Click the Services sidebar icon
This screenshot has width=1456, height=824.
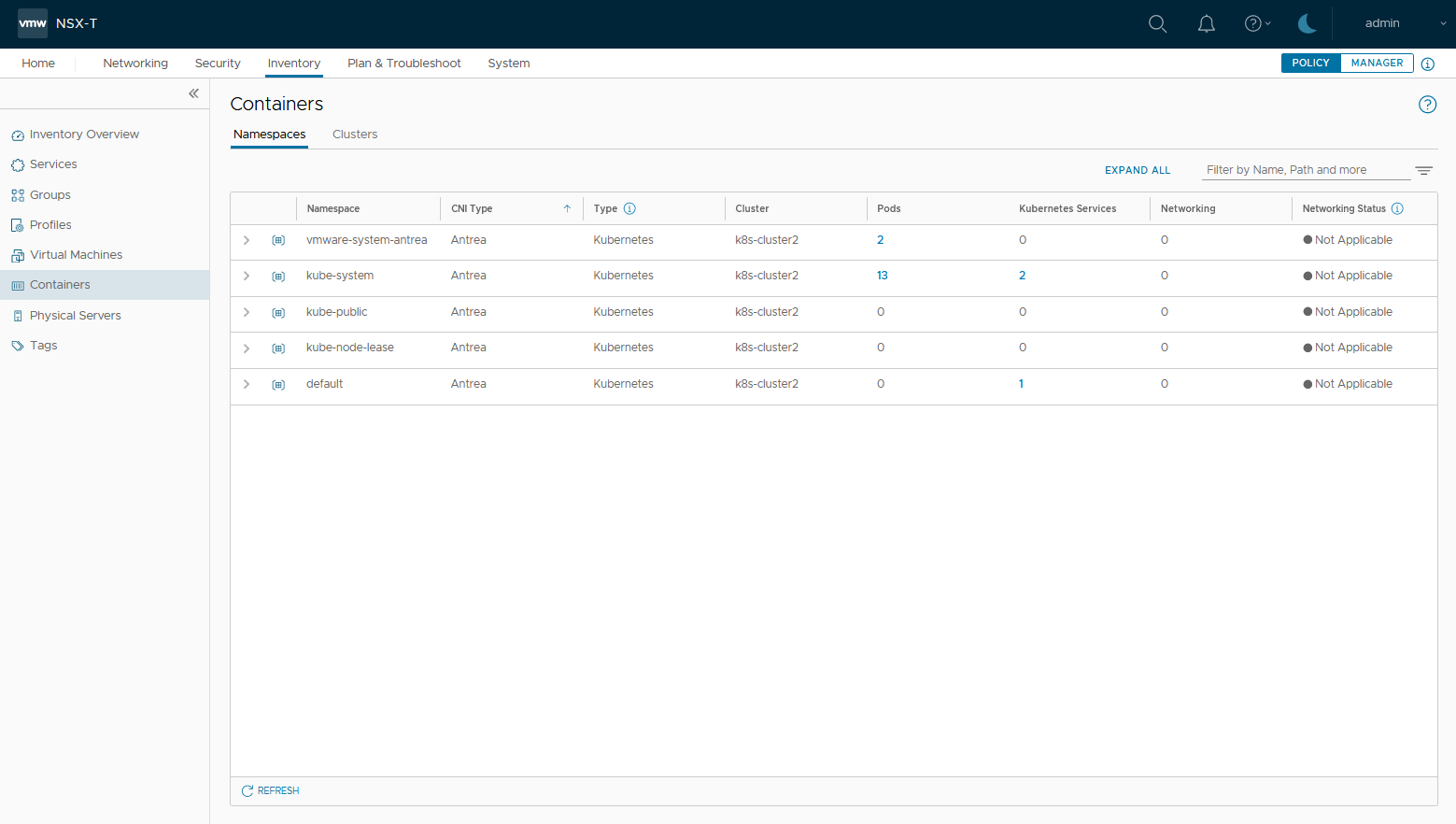click(18, 165)
